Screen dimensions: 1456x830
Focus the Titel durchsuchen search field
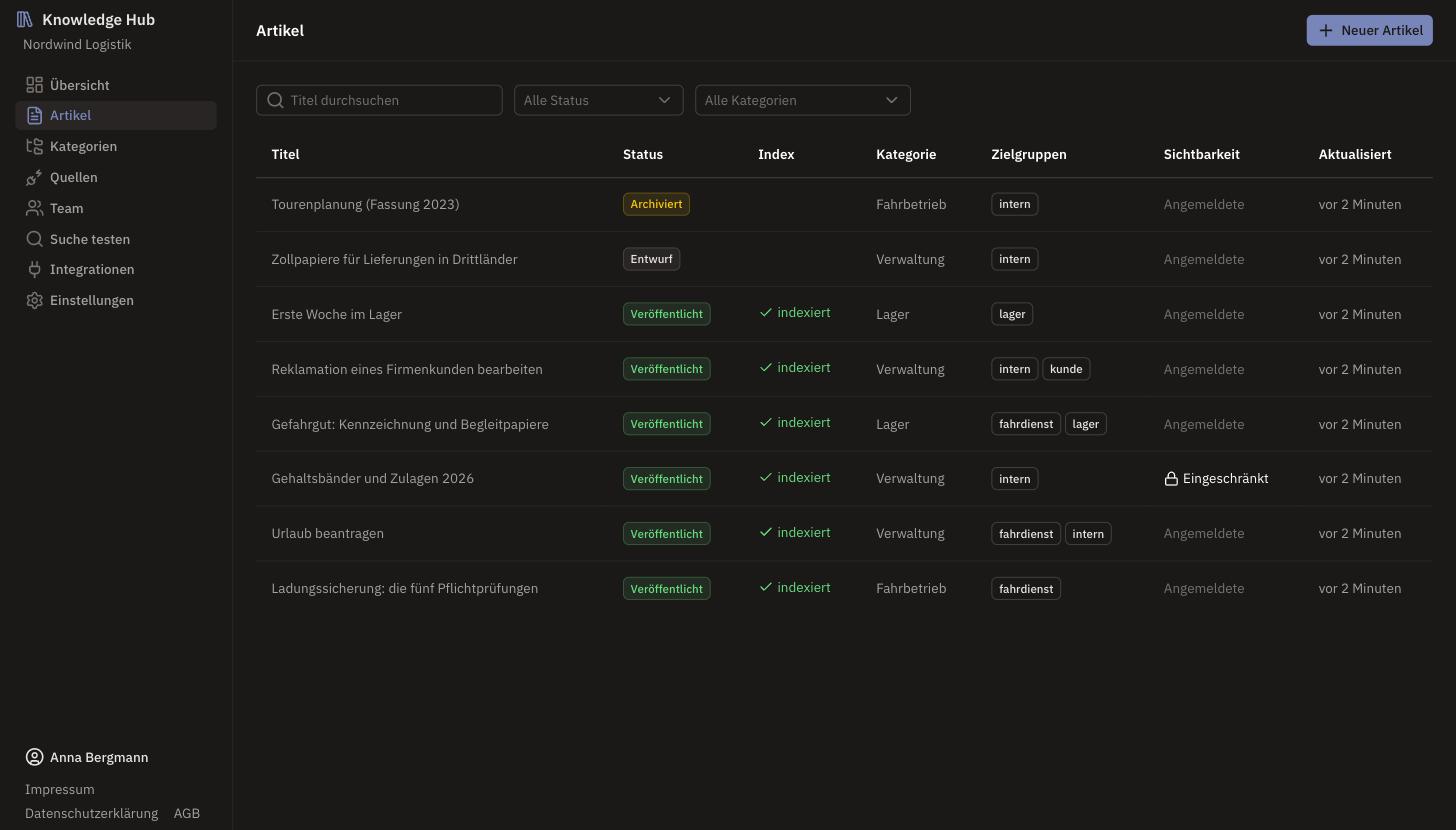379,100
